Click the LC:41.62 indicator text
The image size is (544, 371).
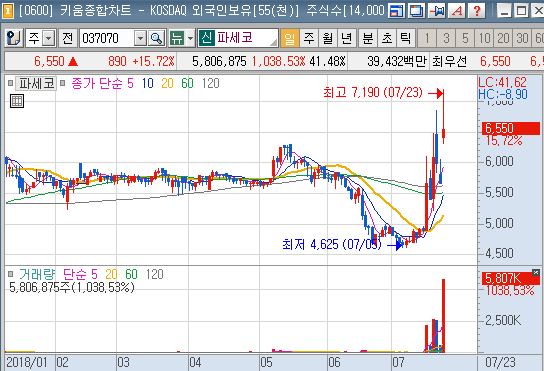pyautogui.click(x=502, y=82)
